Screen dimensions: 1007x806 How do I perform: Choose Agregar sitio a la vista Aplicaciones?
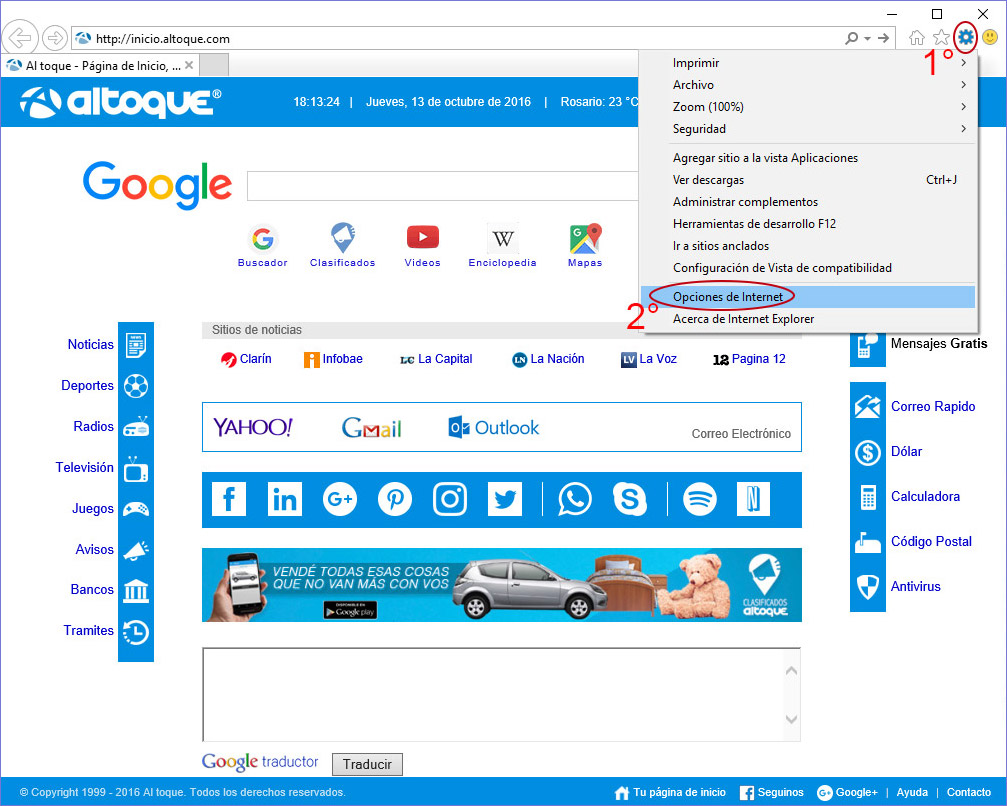[808, 158]
